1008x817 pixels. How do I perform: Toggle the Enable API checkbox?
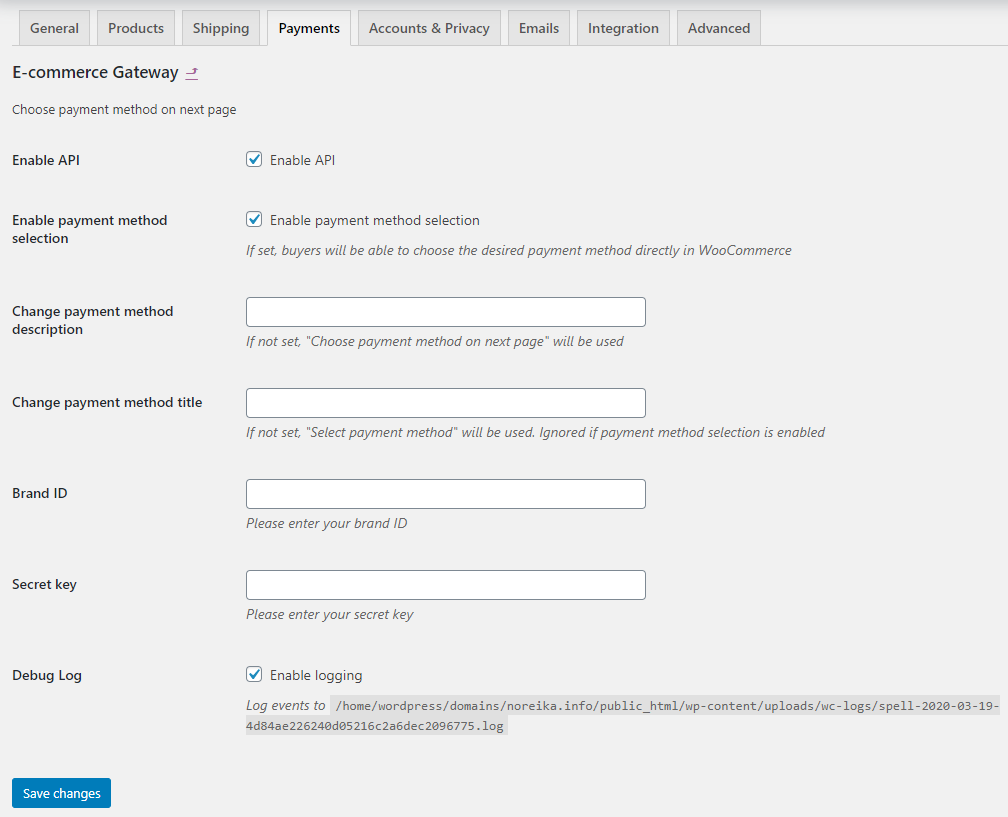tap(254, 159)
